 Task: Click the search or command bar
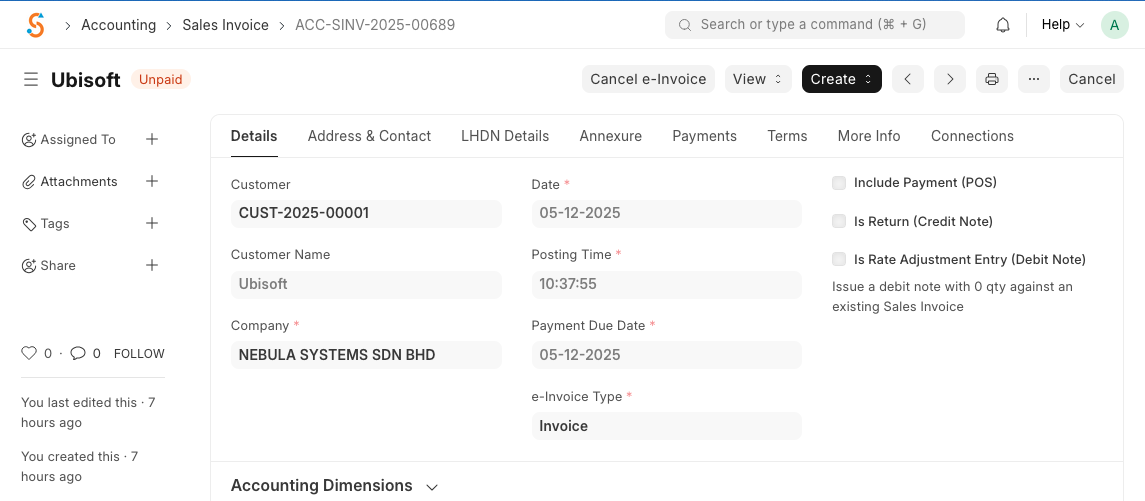(814, 25)
